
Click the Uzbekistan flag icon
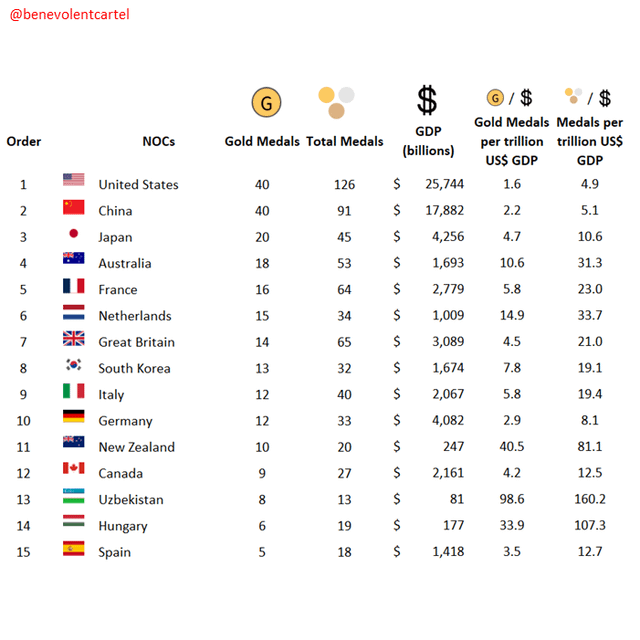click(x=73, y=496)
